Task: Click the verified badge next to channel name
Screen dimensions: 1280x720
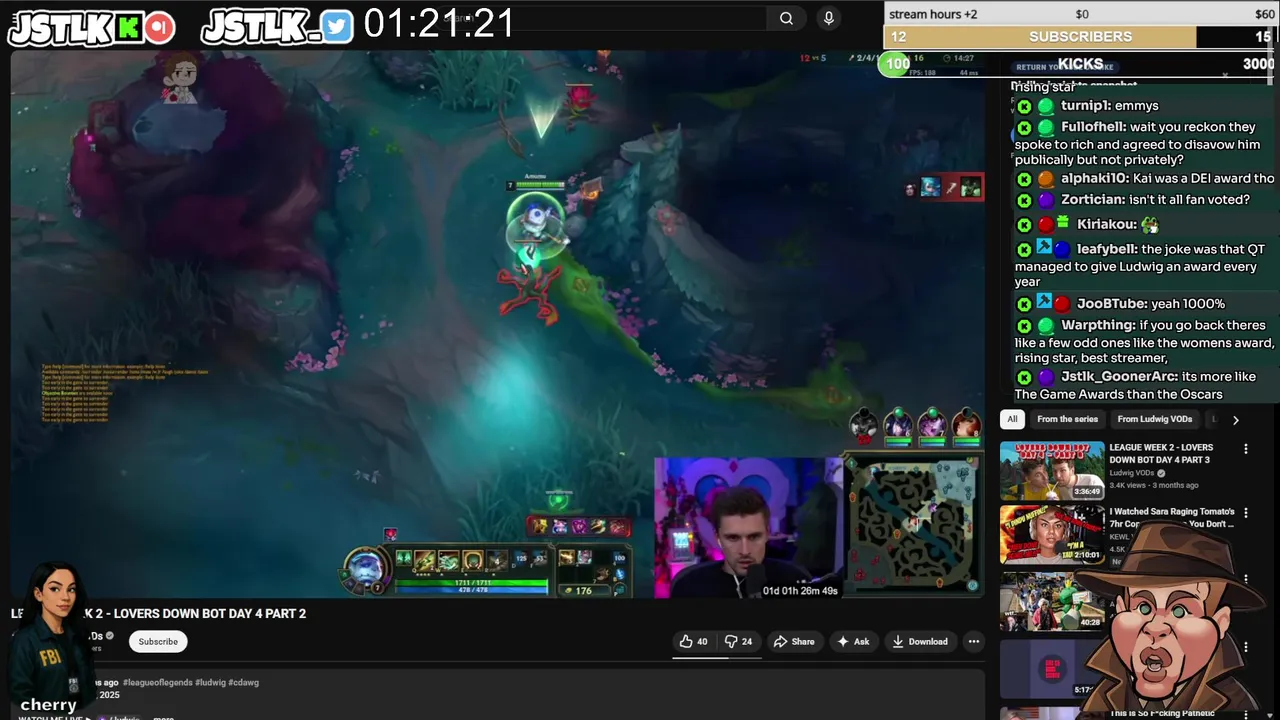Action: point(110,636)
